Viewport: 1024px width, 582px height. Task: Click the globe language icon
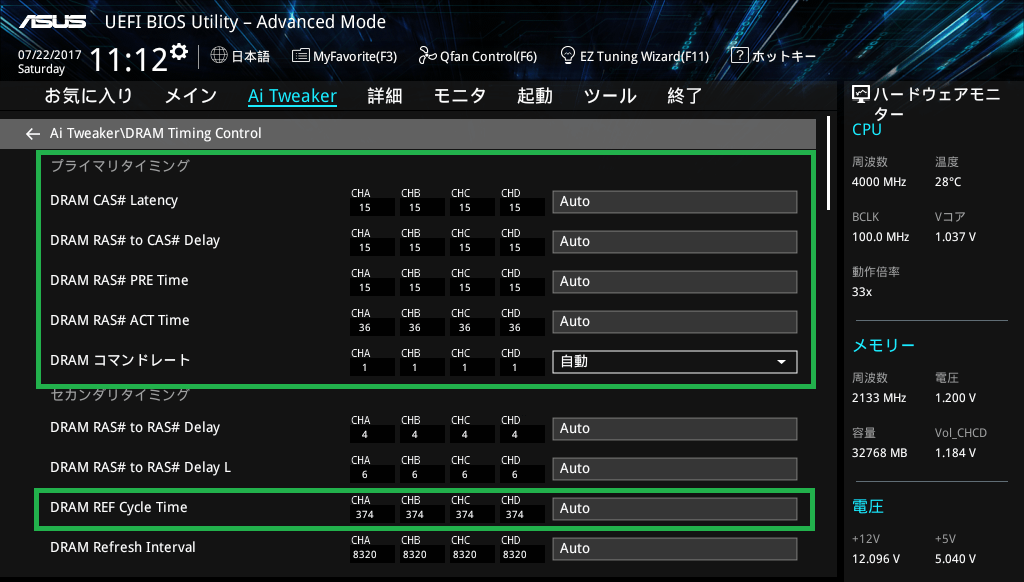[x=219, y=56]
